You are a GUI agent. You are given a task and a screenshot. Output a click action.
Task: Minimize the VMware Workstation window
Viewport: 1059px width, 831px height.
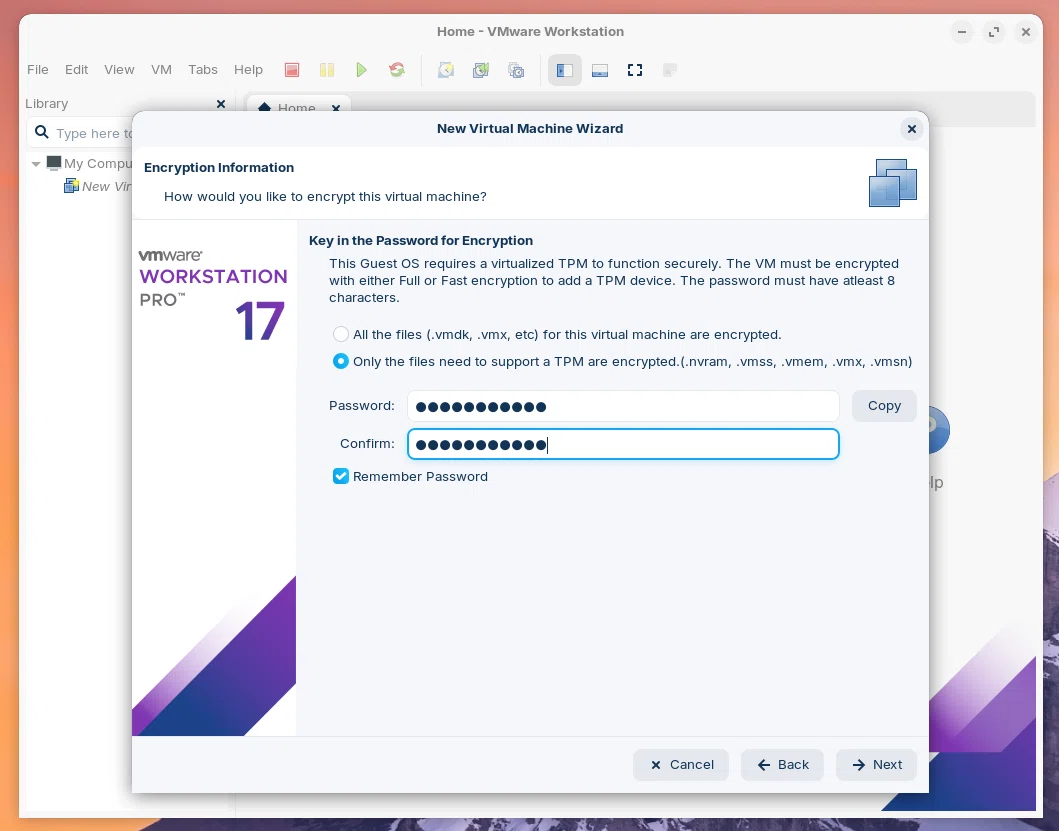pos(962,32)
